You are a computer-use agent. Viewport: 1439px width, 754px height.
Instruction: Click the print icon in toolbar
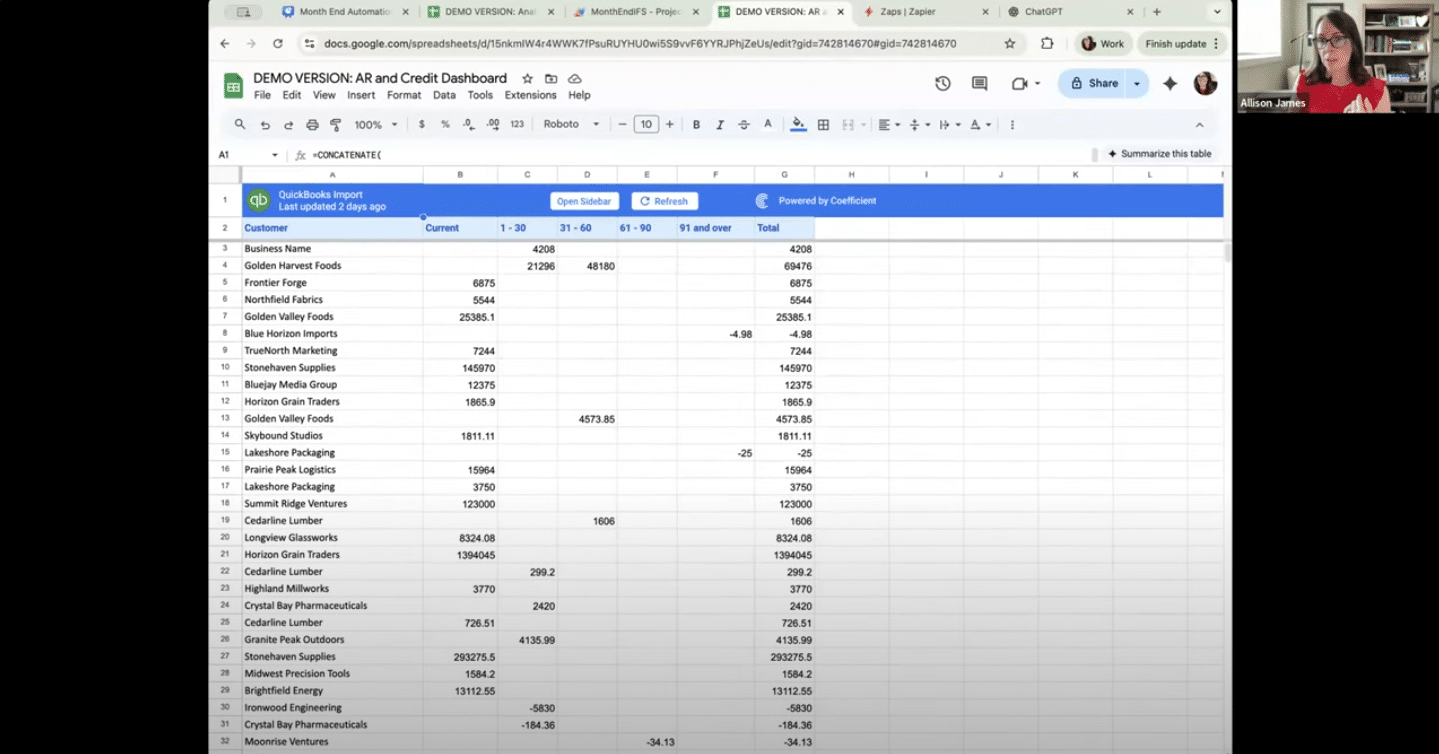(312, 125)
